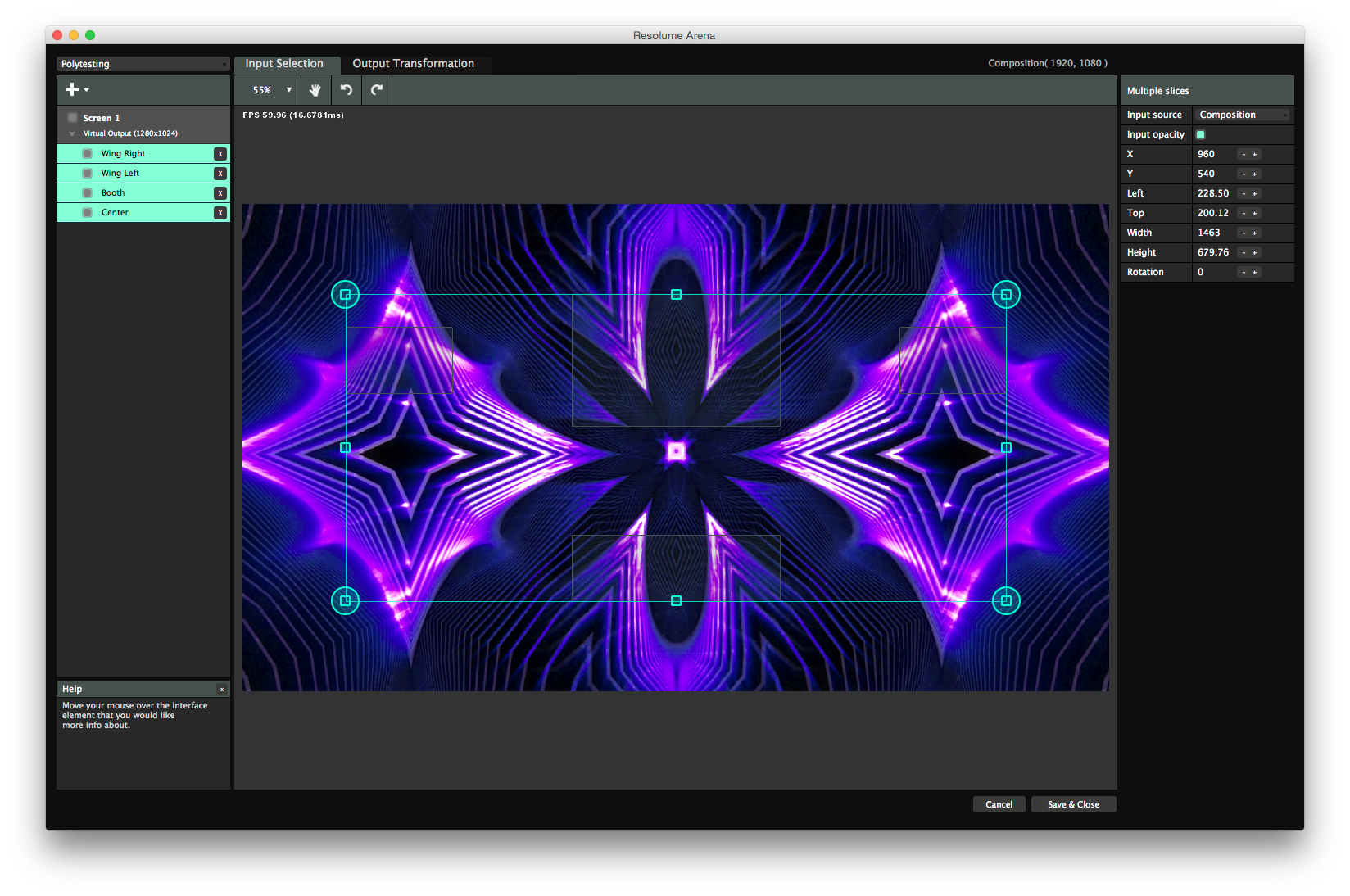The image size is (1350, 896).
Task: Remove the Booth slice using its X
Action: (x=220, y=193)
